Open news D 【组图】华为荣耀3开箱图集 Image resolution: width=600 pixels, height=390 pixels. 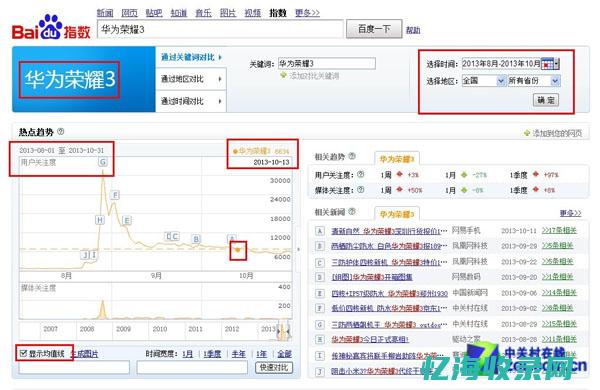coord(372,277)
